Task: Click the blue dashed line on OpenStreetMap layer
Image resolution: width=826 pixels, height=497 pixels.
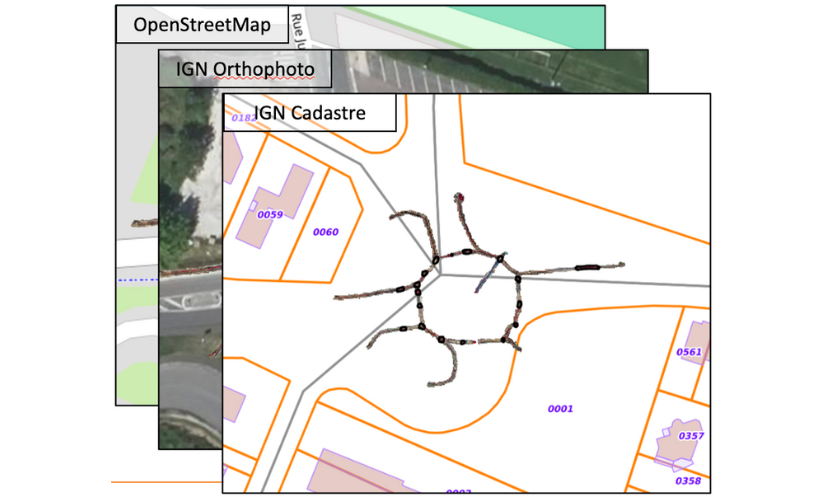Action: pyautogui.click(x=137, y=280)
